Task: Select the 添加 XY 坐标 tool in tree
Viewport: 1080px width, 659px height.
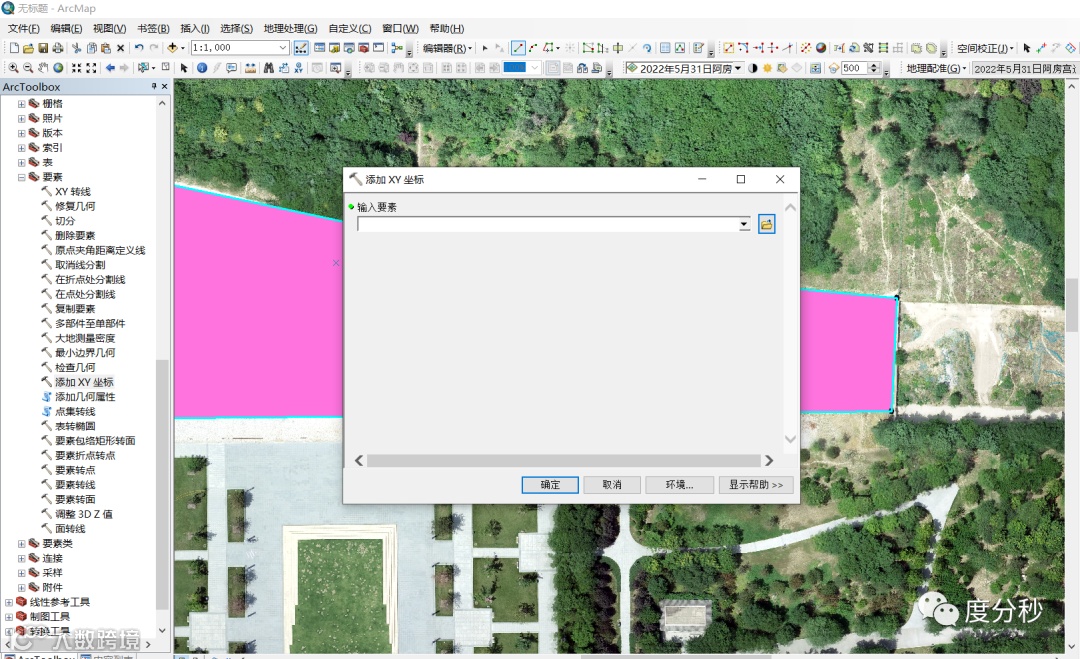Action: click(84, 382)
